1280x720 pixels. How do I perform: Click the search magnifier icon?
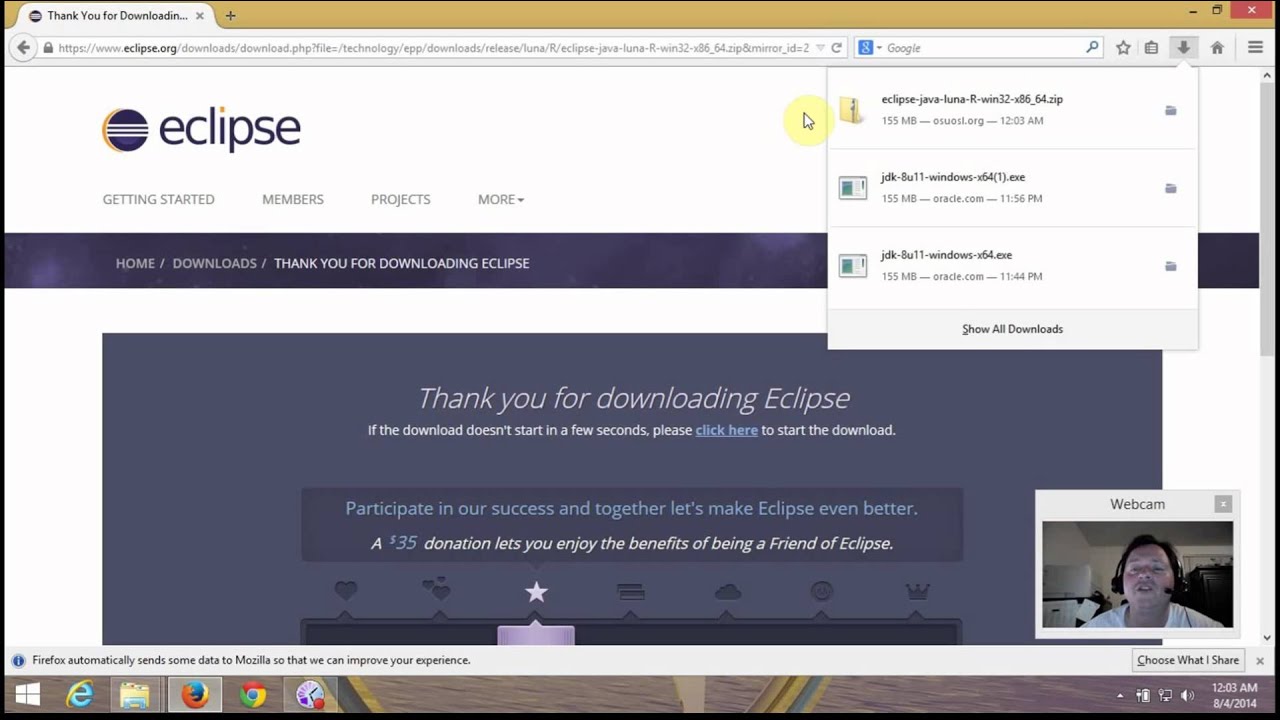coord(1092,47)
